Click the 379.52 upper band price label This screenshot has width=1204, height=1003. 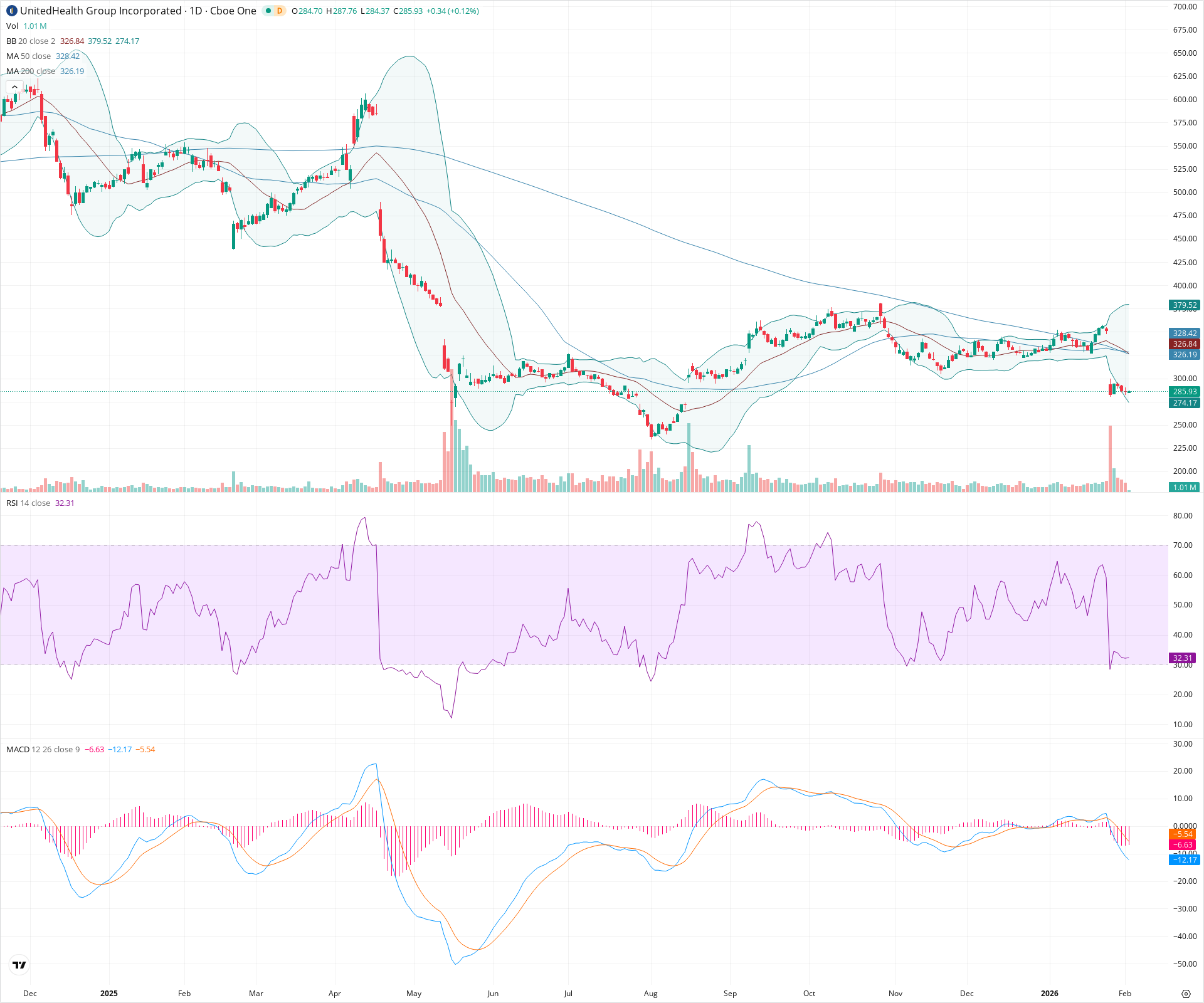click(x=1185, y=306)
